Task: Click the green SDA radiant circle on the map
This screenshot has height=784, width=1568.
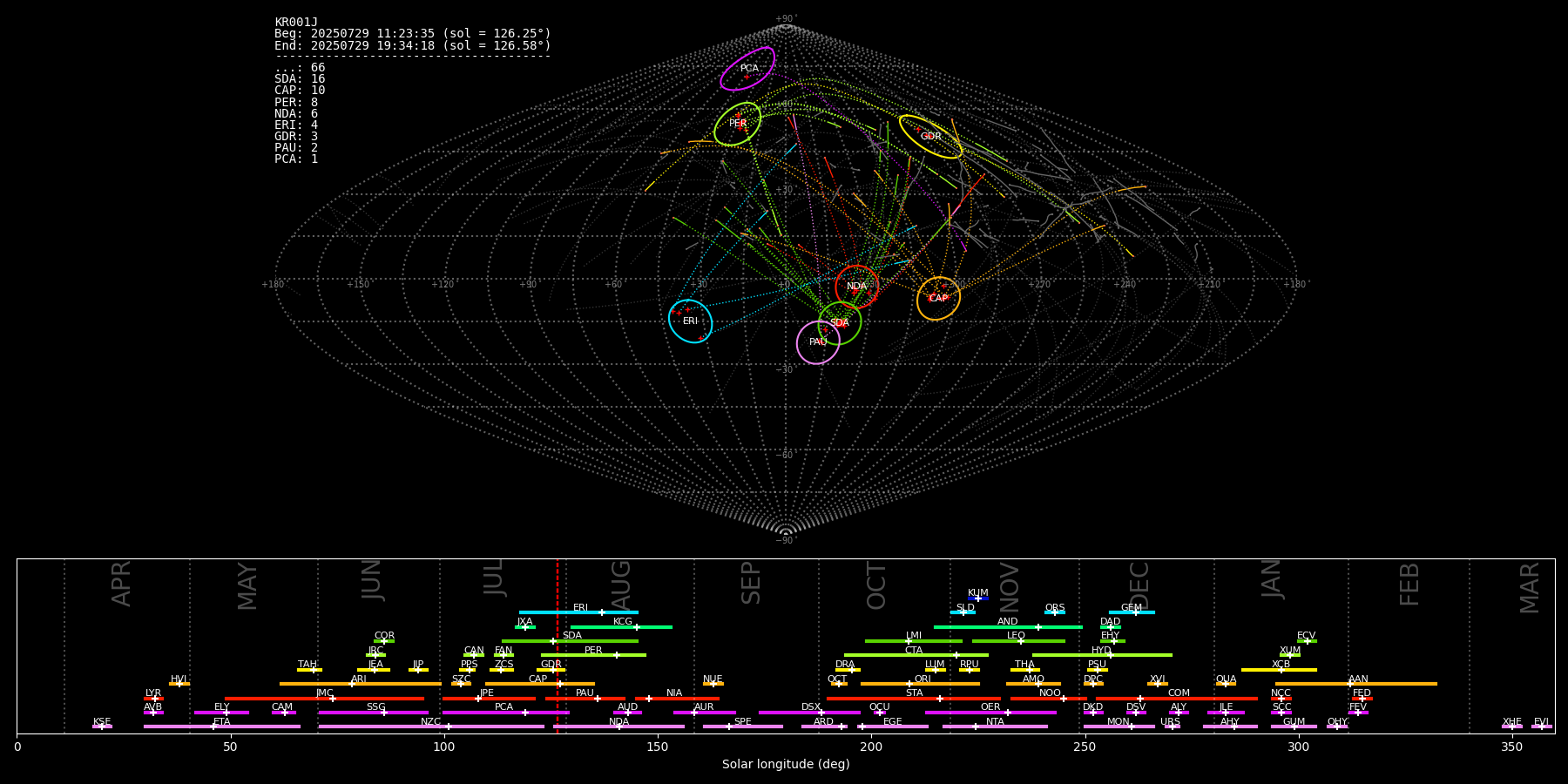Action: 840,323
